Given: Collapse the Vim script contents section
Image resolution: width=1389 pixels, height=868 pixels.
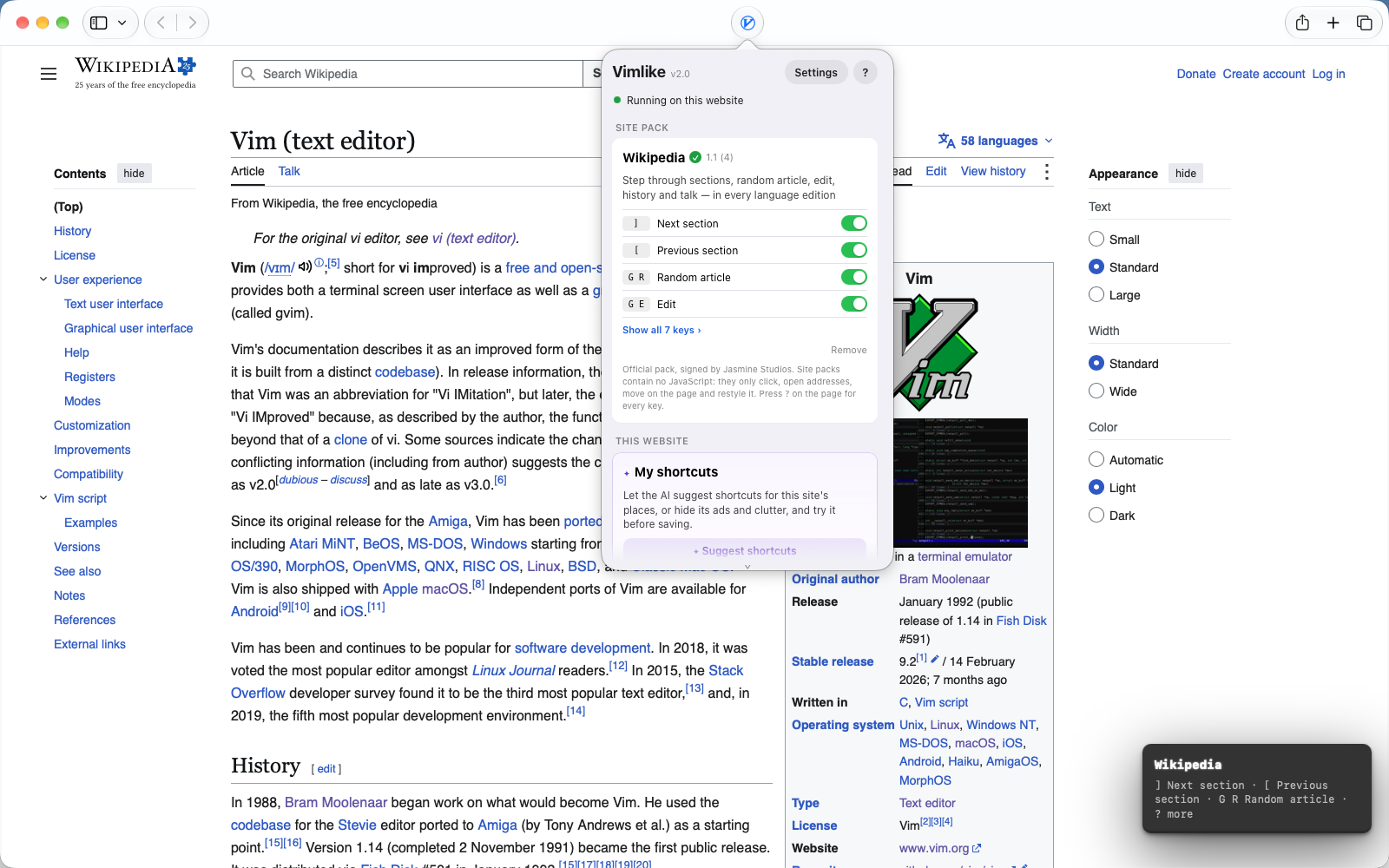Looking at the screenshot, I should (43, 498).
